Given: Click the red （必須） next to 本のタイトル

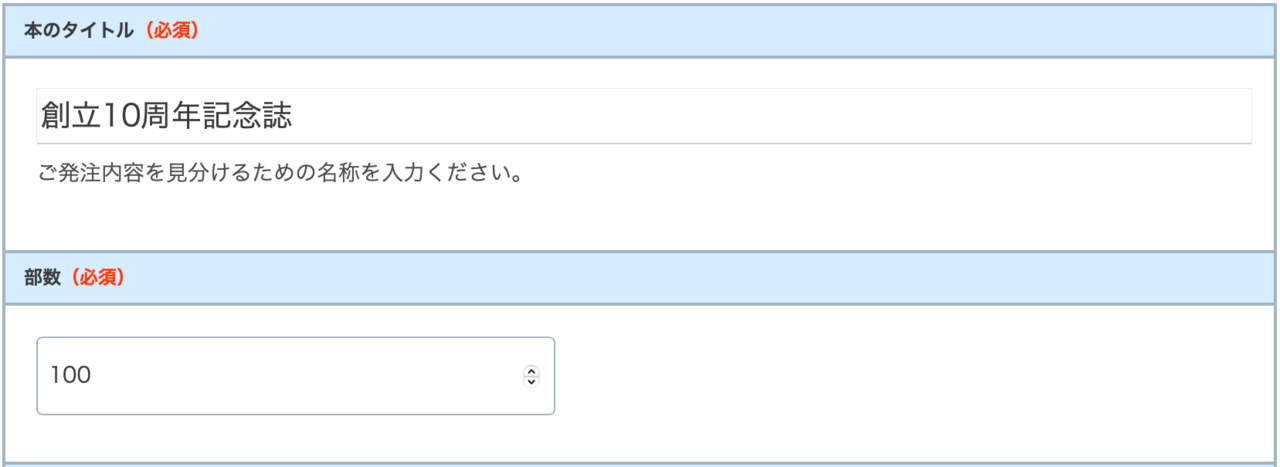Looking at the screenshot, I should pyautogui.click(x=169, y=31).
